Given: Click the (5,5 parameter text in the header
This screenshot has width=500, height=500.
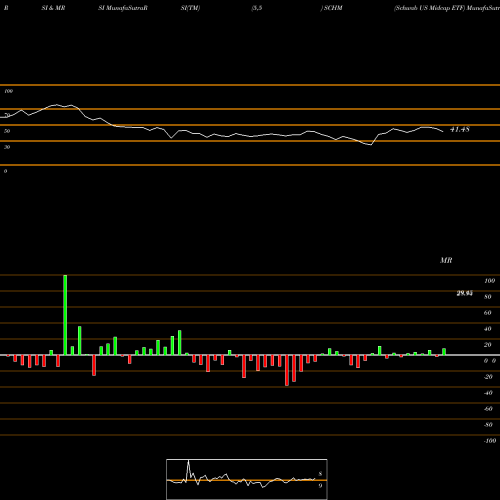Looking at the screenshot, I should [257, 8].
